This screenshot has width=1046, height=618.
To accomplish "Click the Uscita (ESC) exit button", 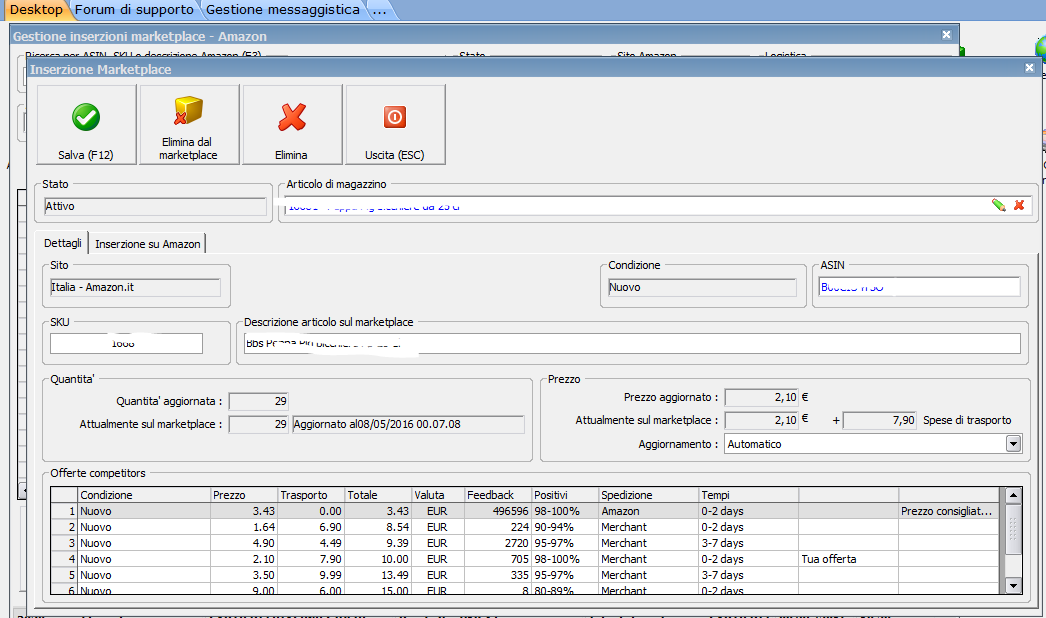I will pos(395,124).
